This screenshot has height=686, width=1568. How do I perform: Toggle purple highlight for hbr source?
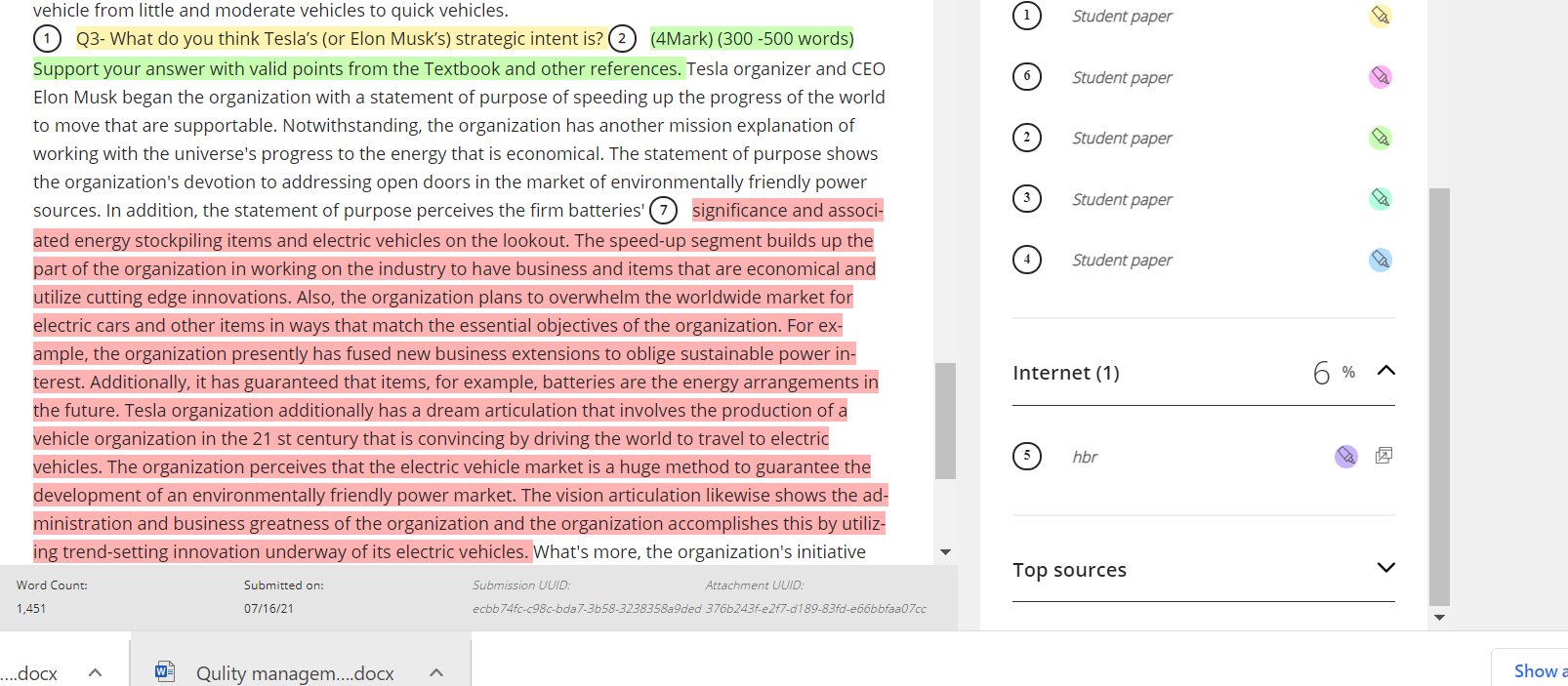pos(1346,456)
